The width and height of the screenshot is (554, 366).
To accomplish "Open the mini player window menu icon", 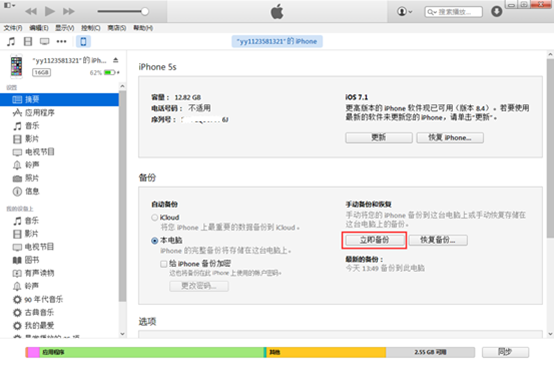I will tap(9, 5).
